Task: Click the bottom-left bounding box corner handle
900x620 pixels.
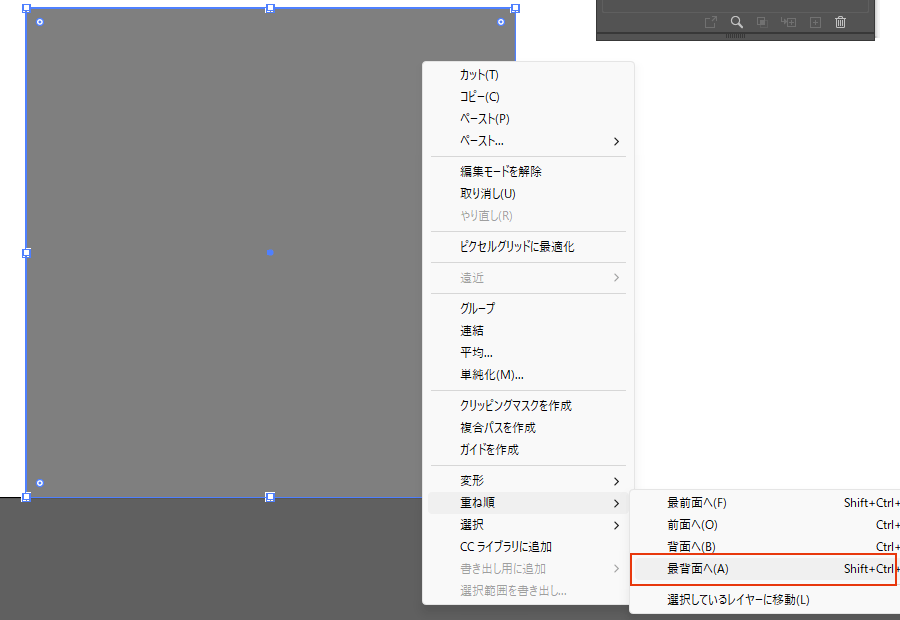Action: [26, 497]
